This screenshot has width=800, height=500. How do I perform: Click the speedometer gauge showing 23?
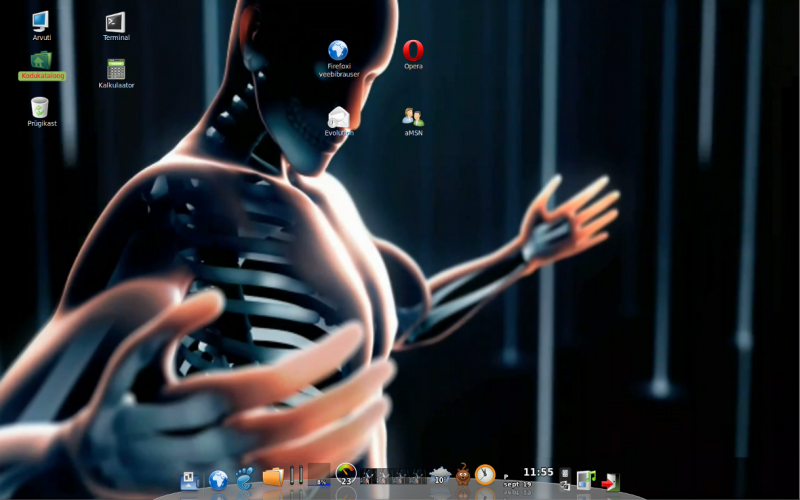[x=346, y=474]
